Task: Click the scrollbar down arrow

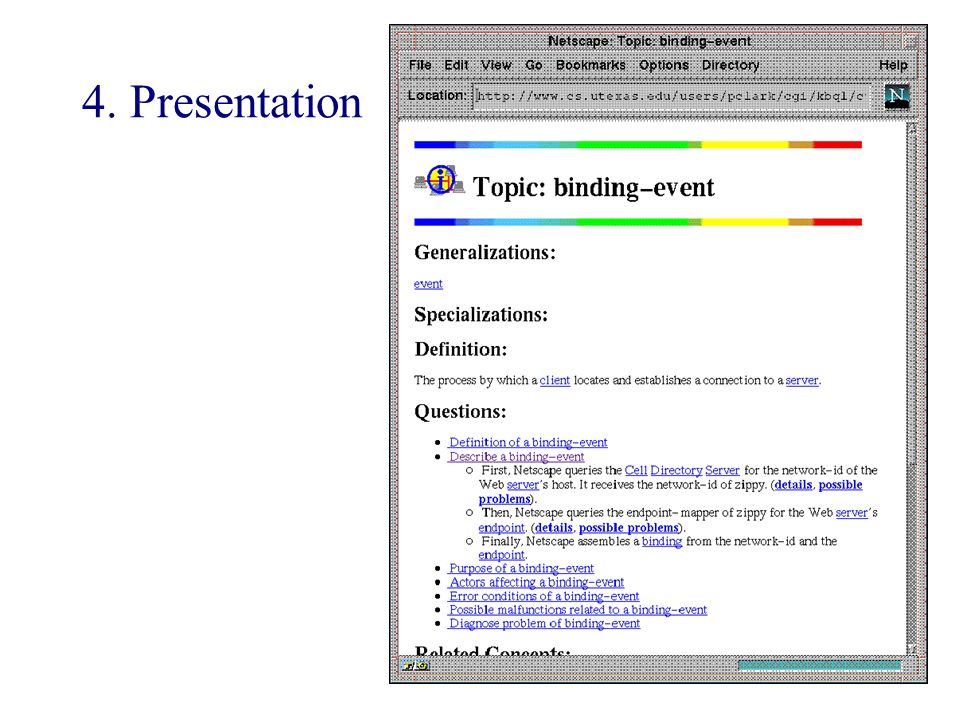Action: (912, 649)
